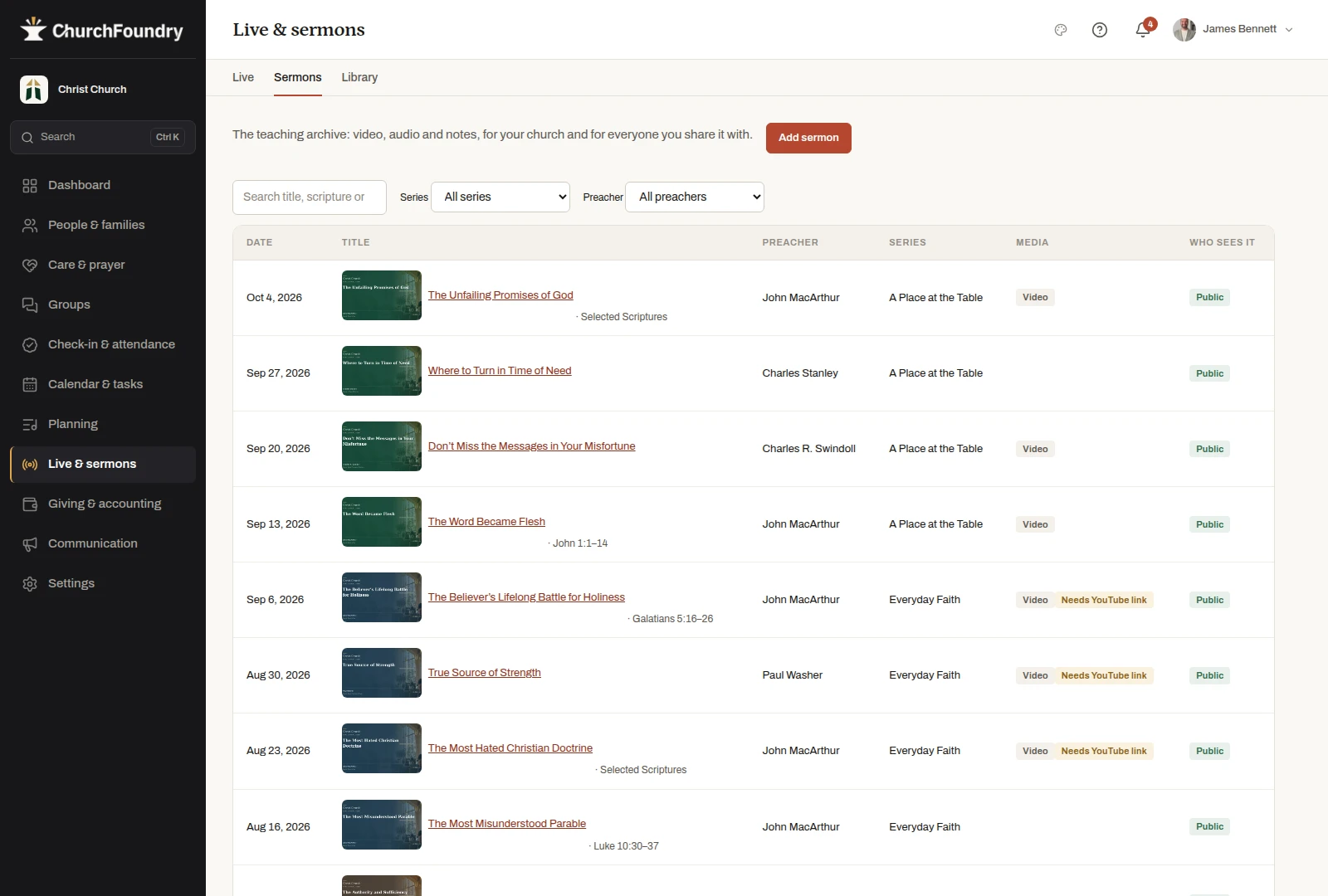
Task: Click the Christ Church name in sidebar
Action: pyautogui.click(x=92, y=90)
